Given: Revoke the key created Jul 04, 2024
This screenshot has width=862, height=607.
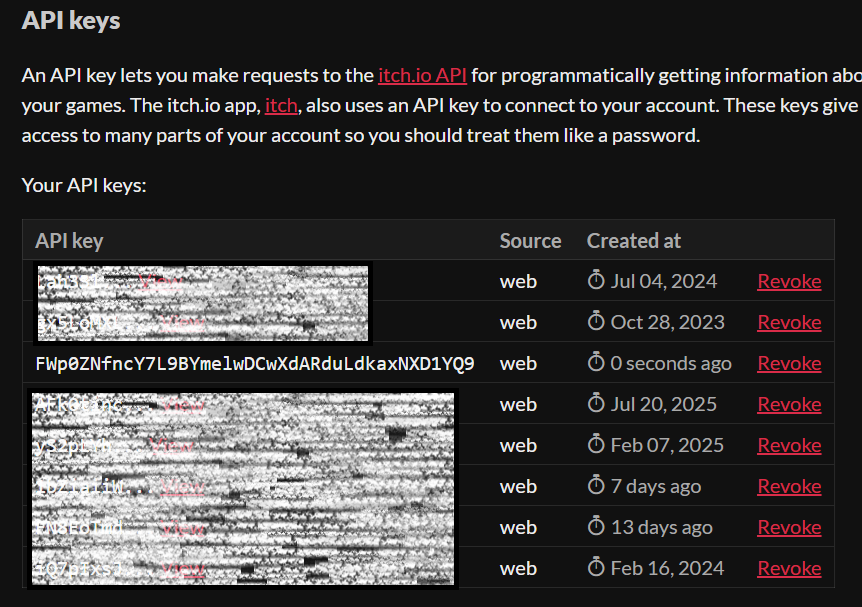Looking at the screenshot, I should pyautogui.click(x=789, y=281).
